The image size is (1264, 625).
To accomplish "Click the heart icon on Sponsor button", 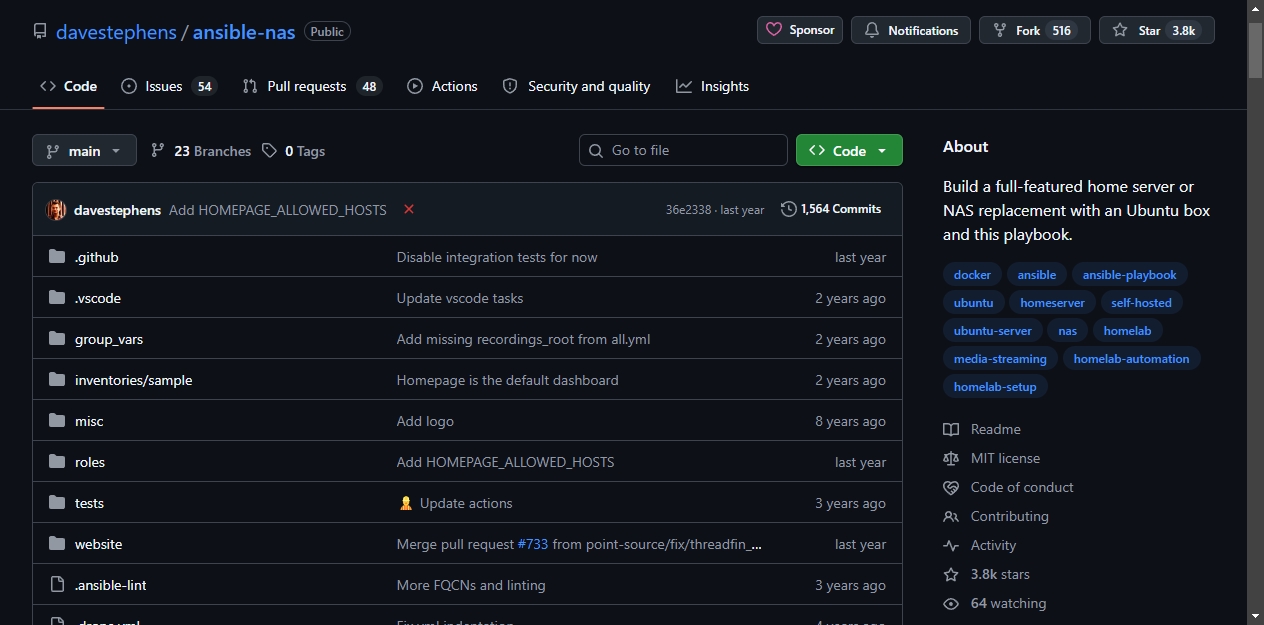I will click(774, 30).
